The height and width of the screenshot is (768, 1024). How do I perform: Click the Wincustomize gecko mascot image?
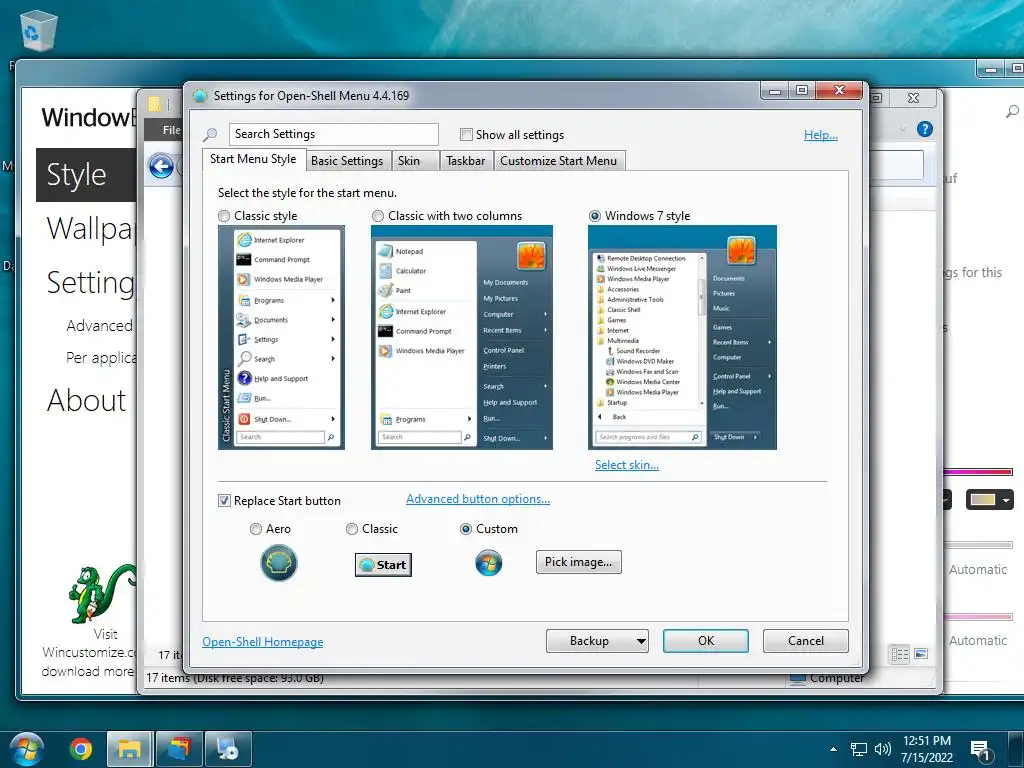point(101,593)
